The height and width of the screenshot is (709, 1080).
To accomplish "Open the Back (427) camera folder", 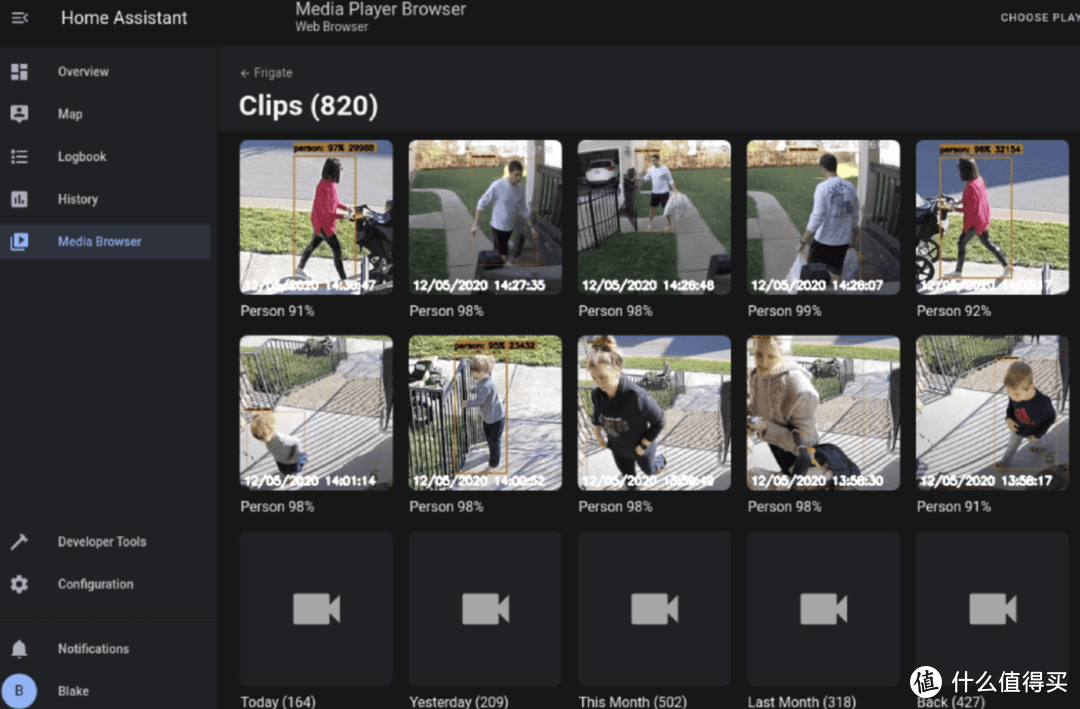I will point(992,608).
